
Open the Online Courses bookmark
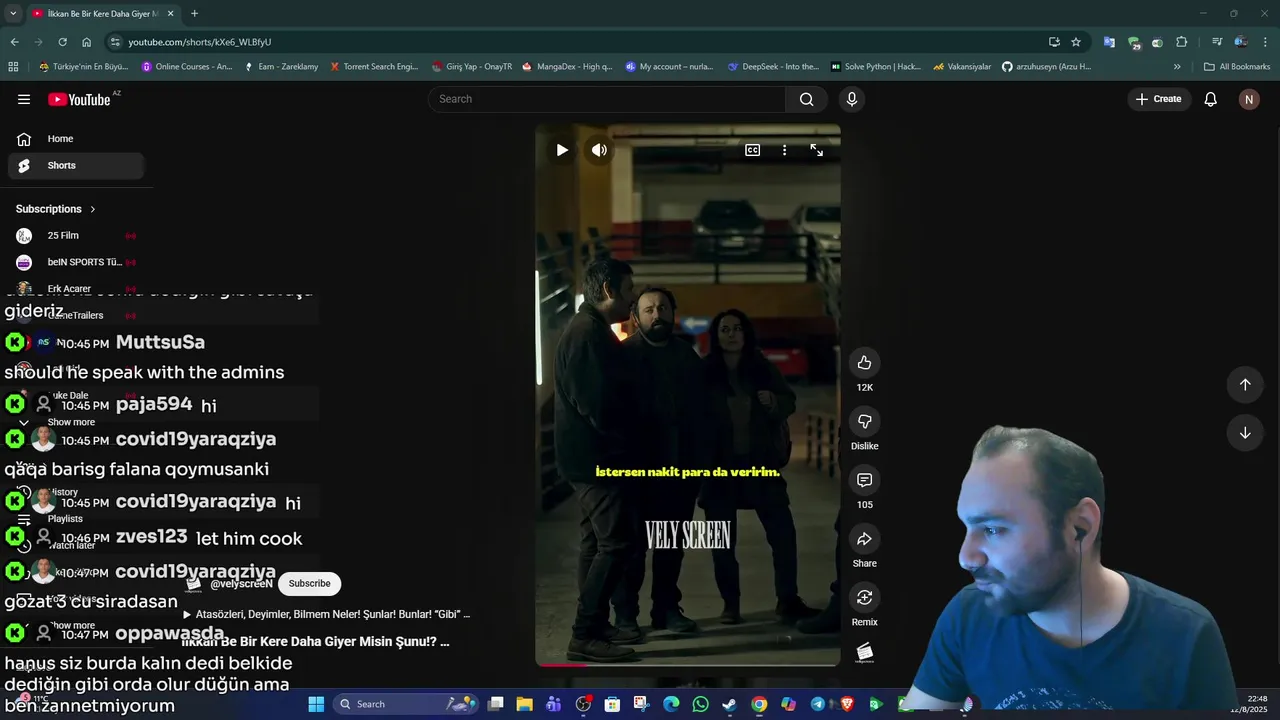click(187, 67)
